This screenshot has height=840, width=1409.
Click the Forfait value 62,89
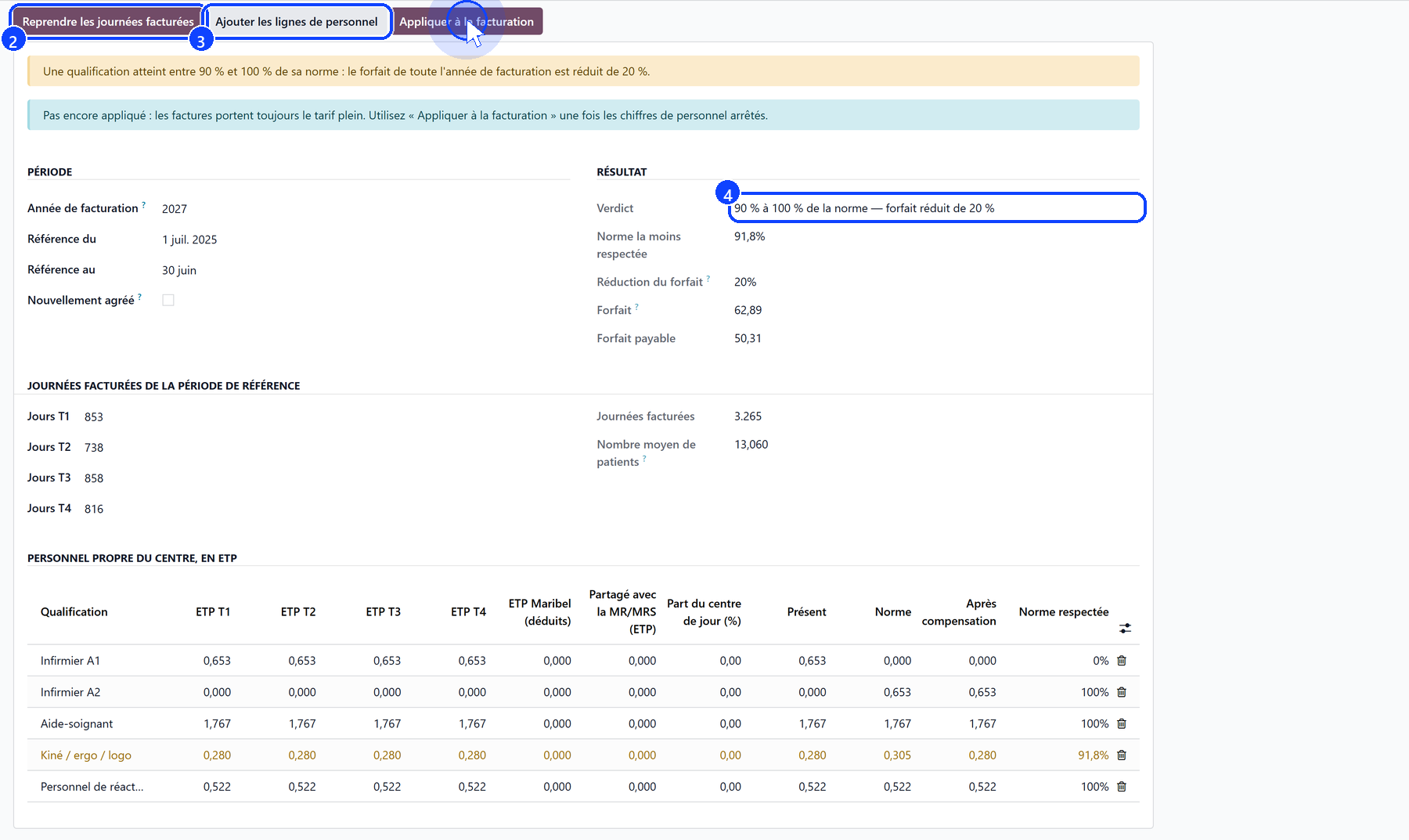tap(748, 310)
